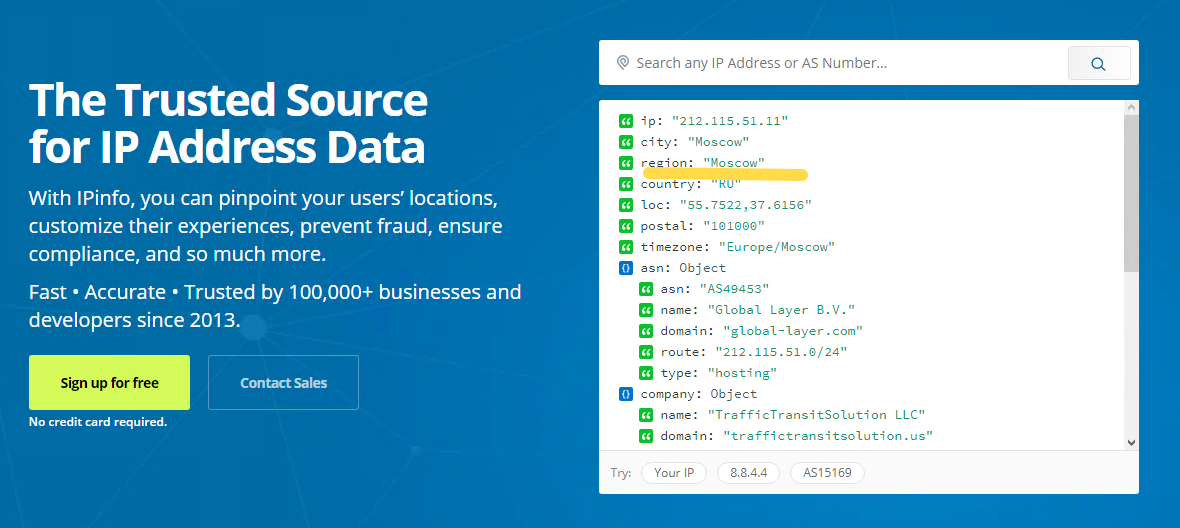Viewport: 1180px width, 528px height.
Task: Collapse the company Object node
Action: click(x=626, y=394)
